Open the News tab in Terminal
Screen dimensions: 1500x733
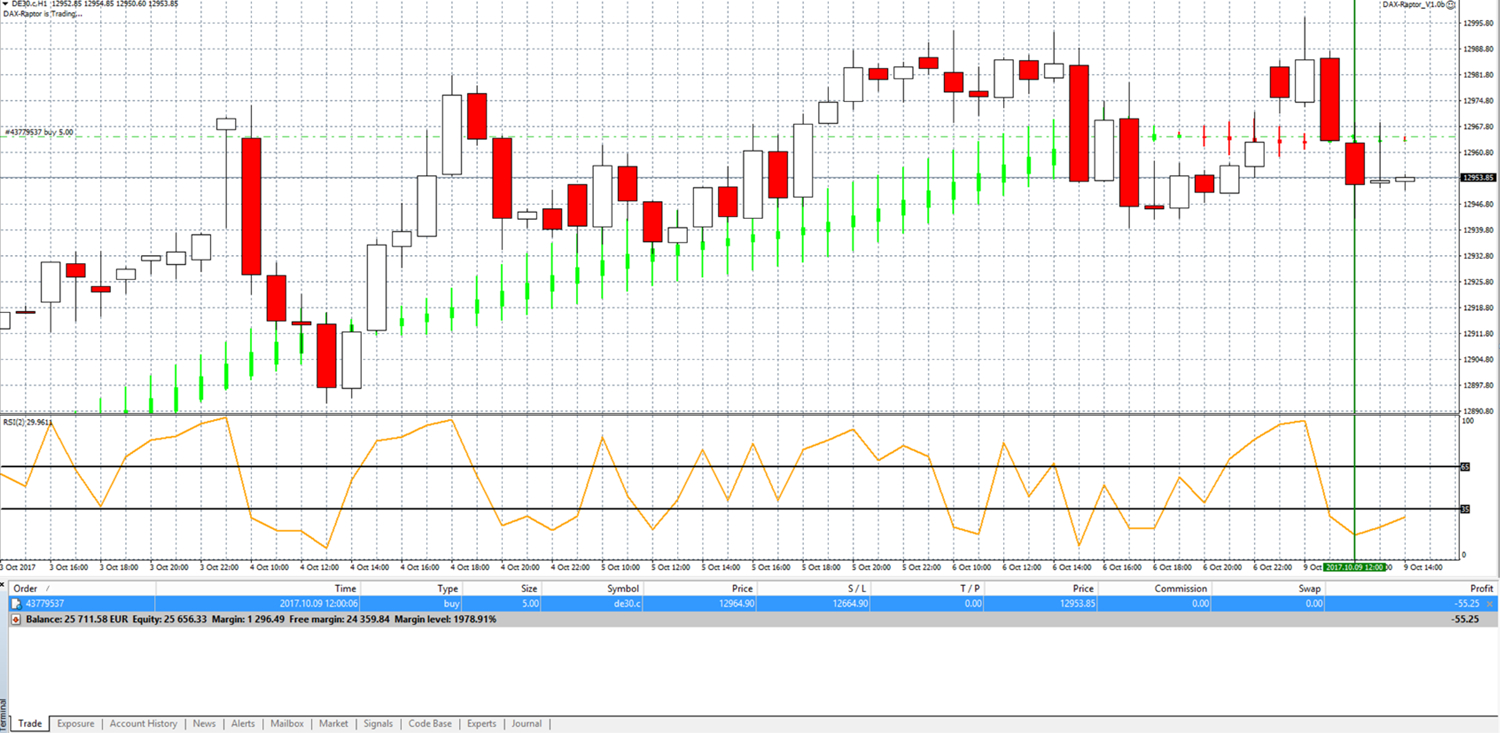pyautogui.click(x=204, y=724)
